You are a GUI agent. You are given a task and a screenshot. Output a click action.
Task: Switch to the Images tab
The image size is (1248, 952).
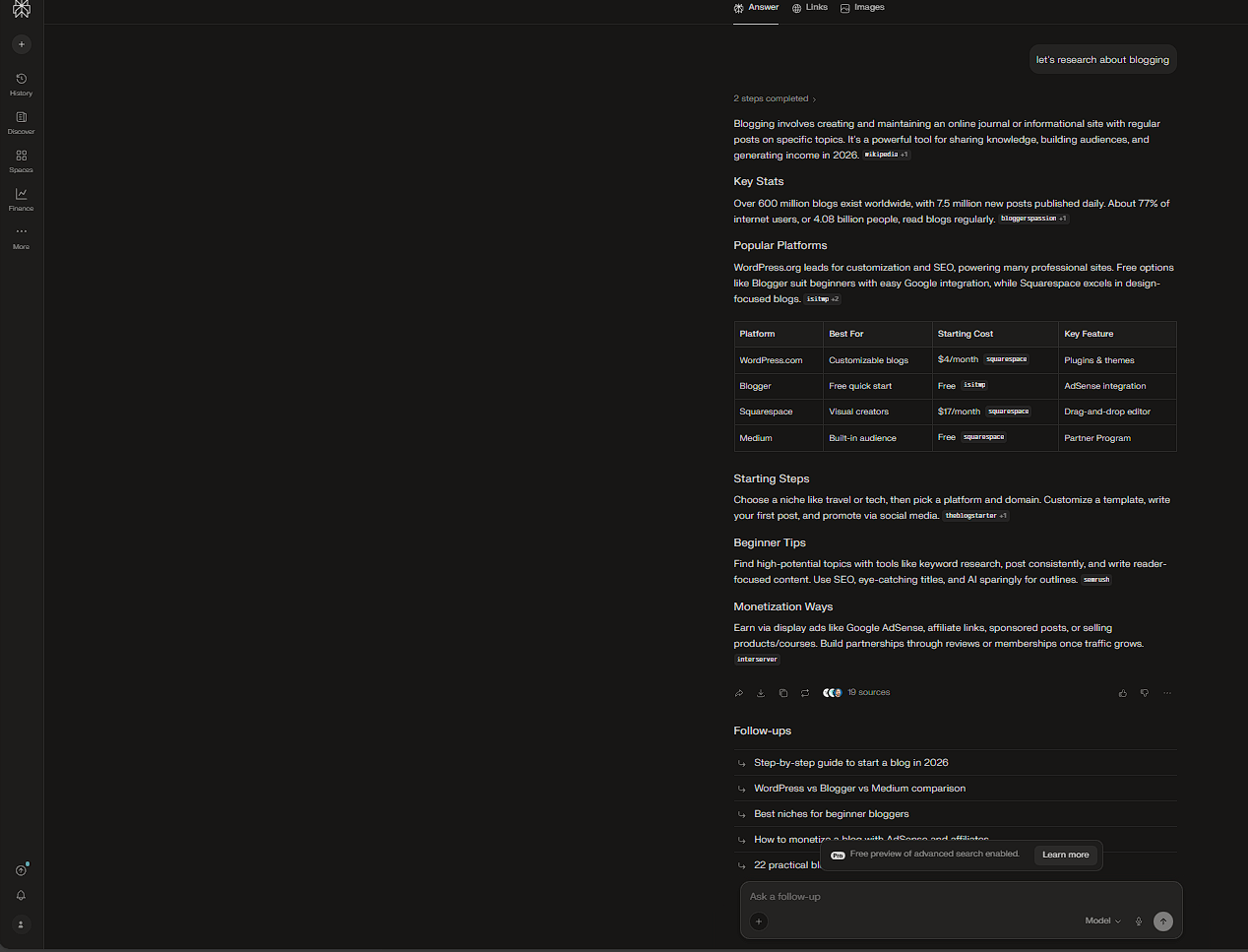[x=862, y=8]
